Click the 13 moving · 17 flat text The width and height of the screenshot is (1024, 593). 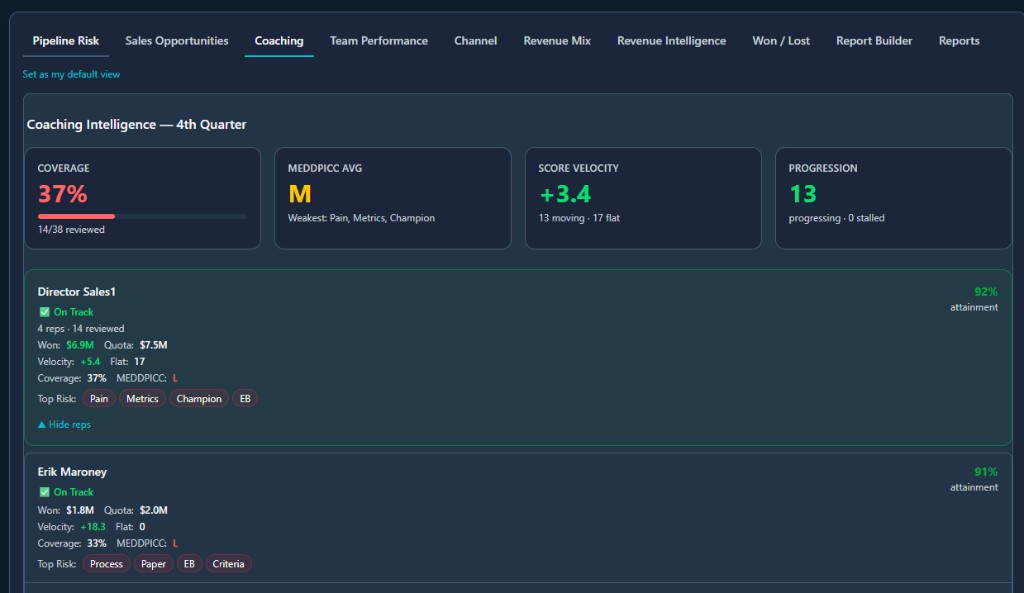tap(579, 218)
